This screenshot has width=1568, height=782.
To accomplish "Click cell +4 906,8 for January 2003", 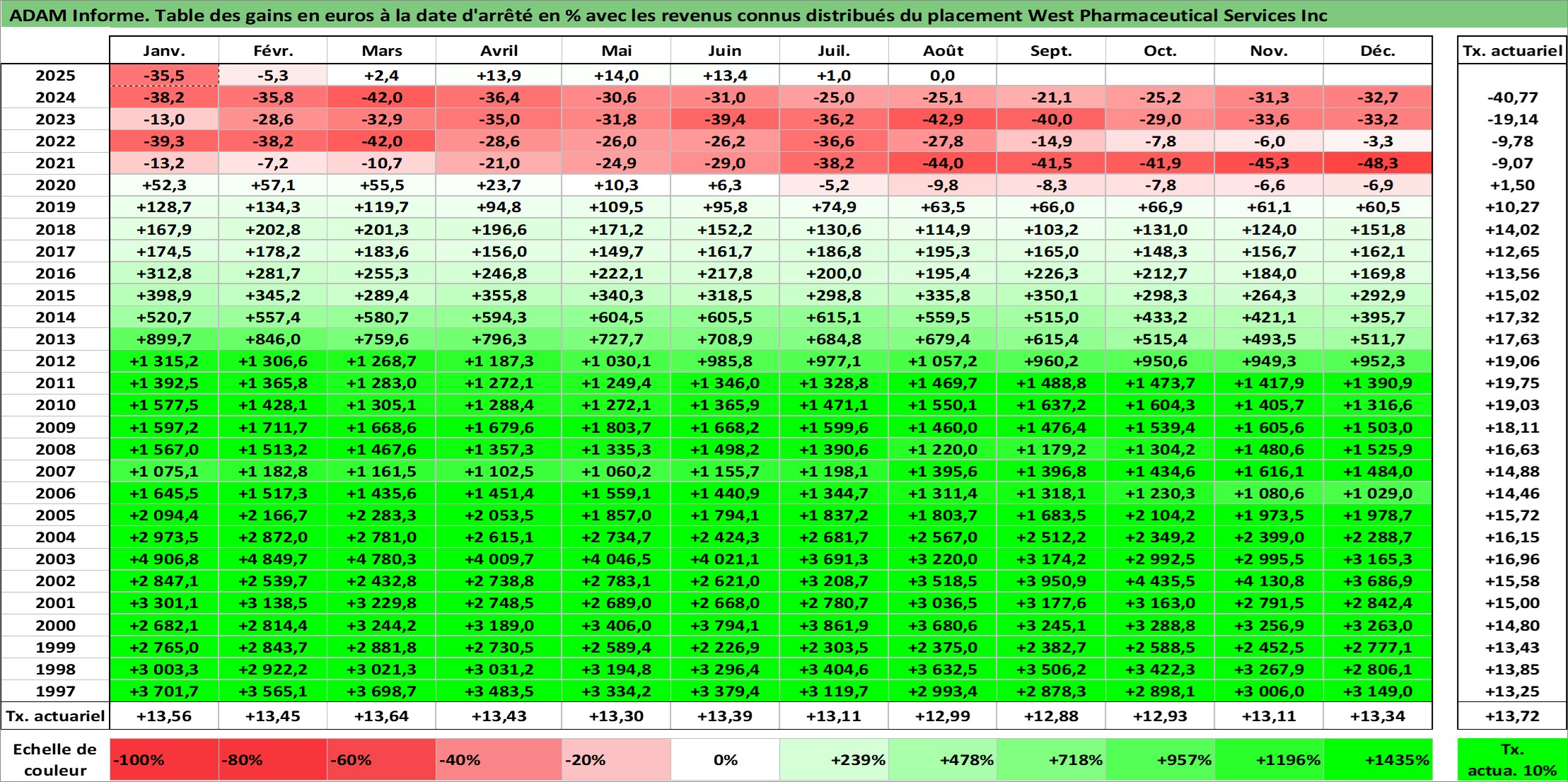I will [164, 559].
